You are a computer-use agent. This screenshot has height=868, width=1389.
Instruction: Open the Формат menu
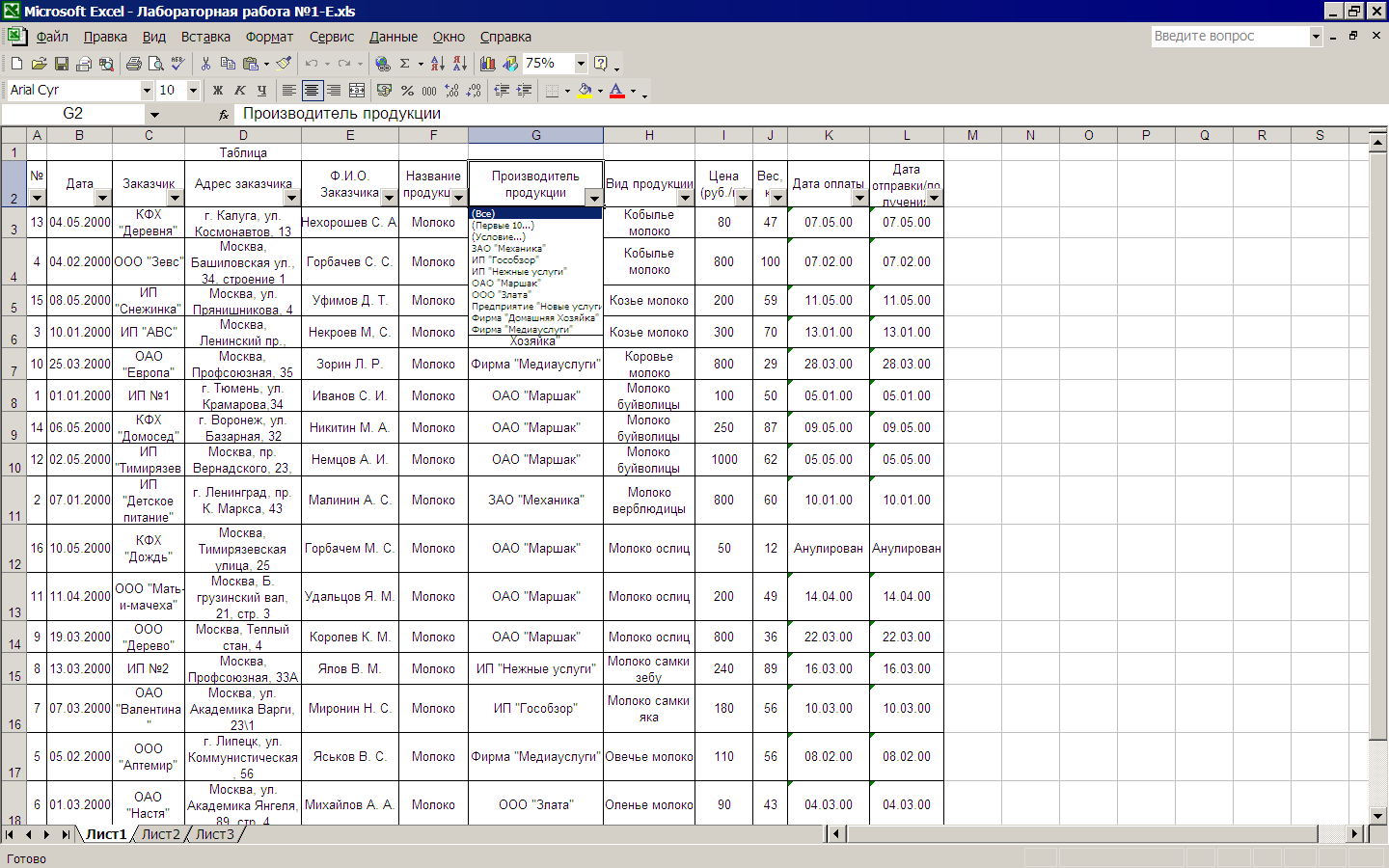(269, 37)
